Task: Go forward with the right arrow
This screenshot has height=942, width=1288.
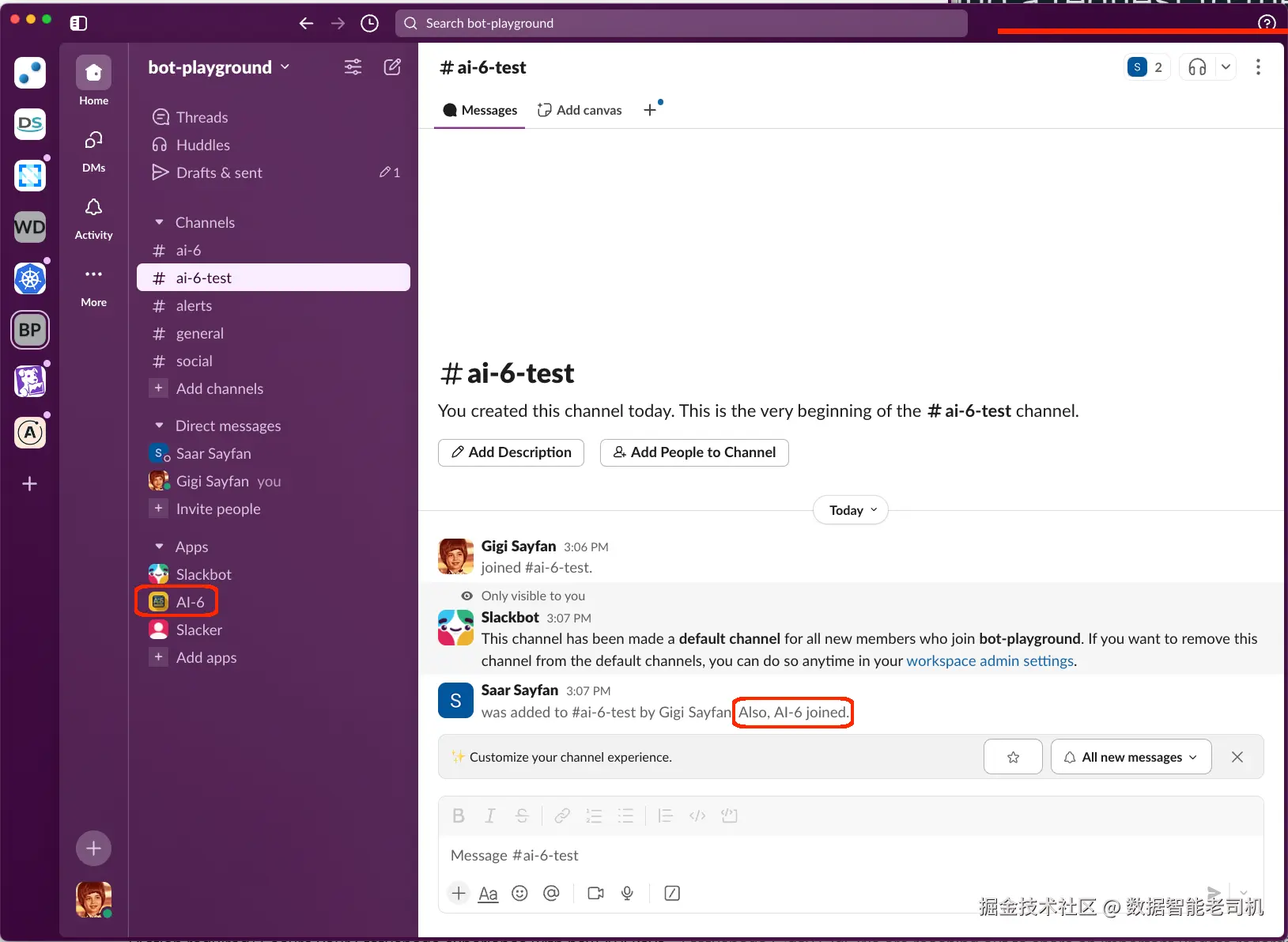Action: pos(338,23)
